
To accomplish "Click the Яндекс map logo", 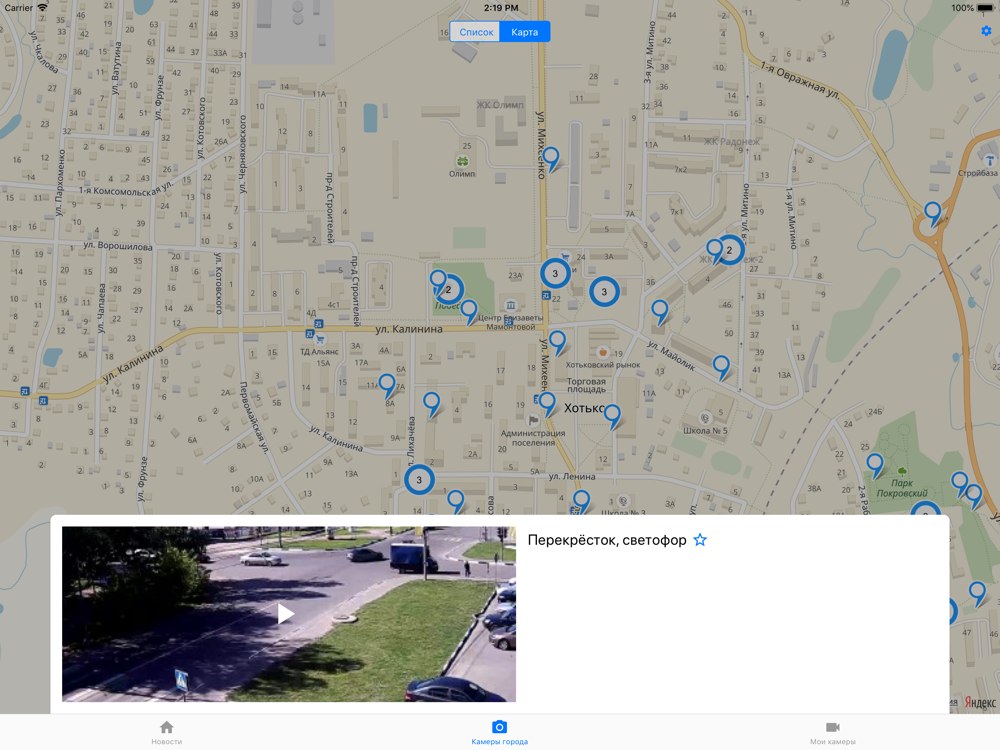I will click(x=980, y=702).
